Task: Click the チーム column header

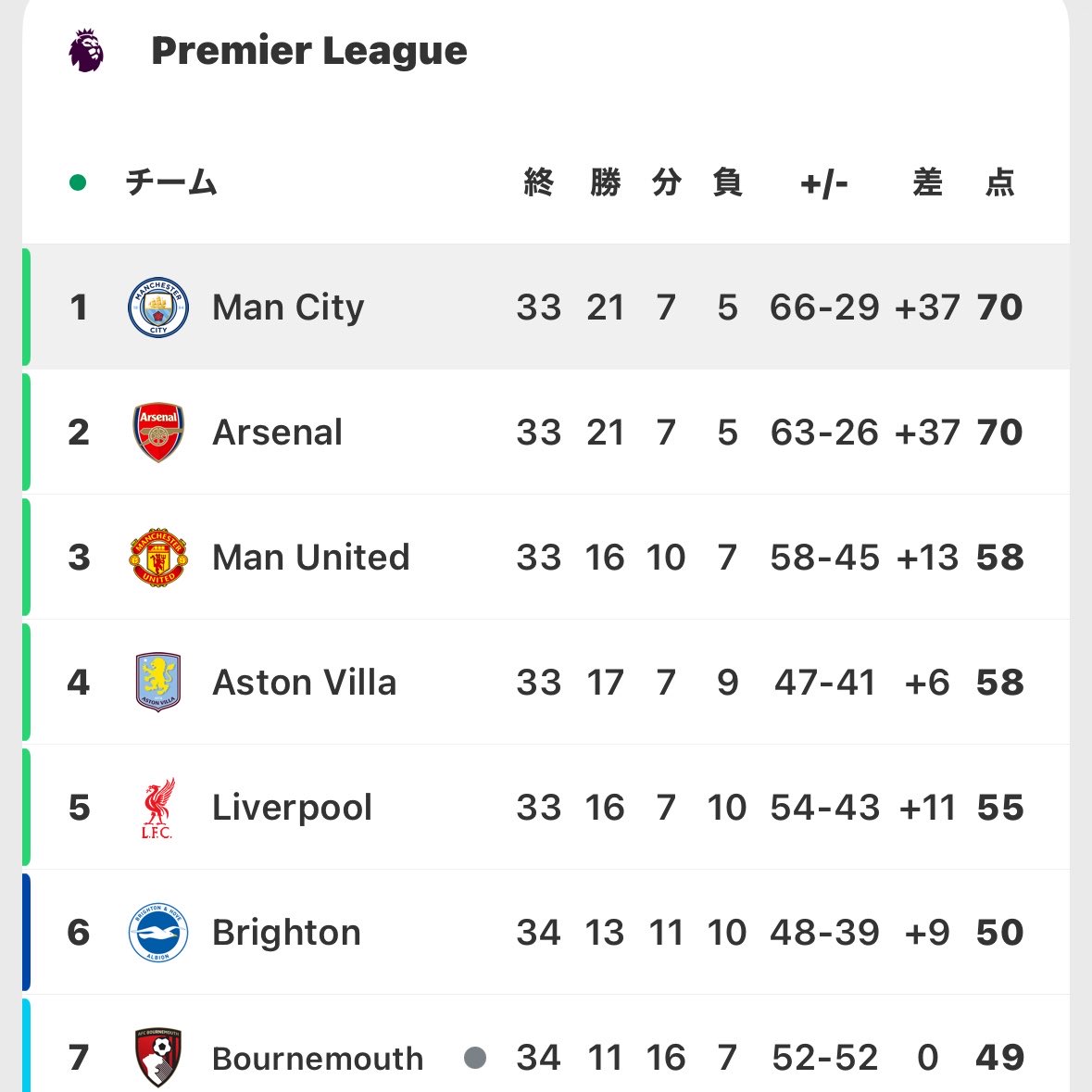Action: (171, 182)
